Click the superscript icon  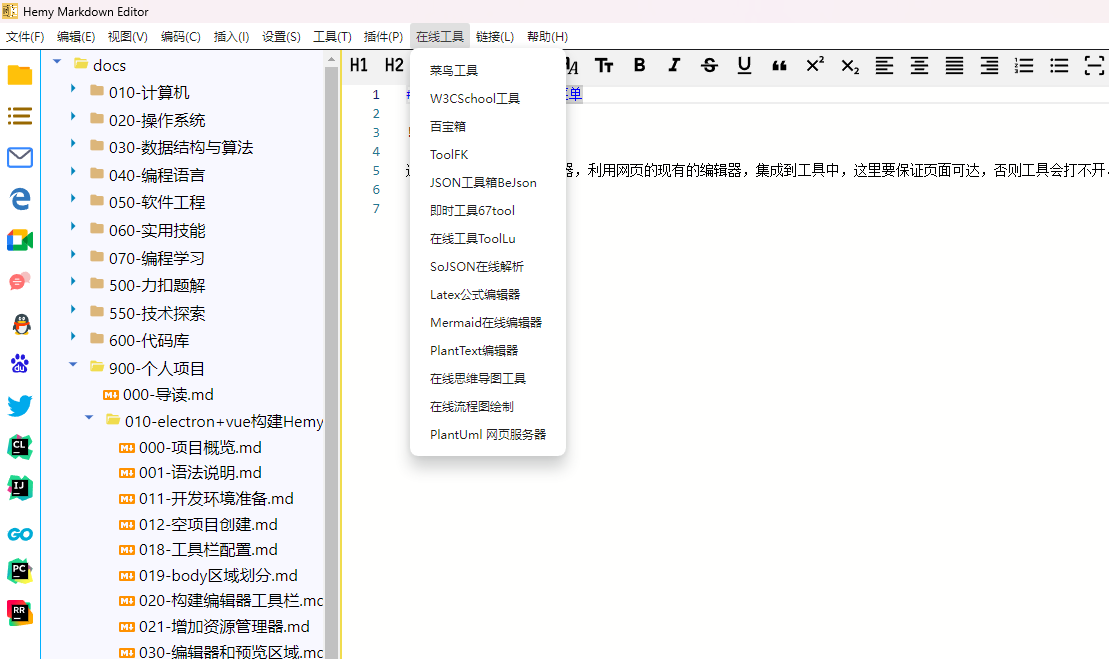point(814,66)
